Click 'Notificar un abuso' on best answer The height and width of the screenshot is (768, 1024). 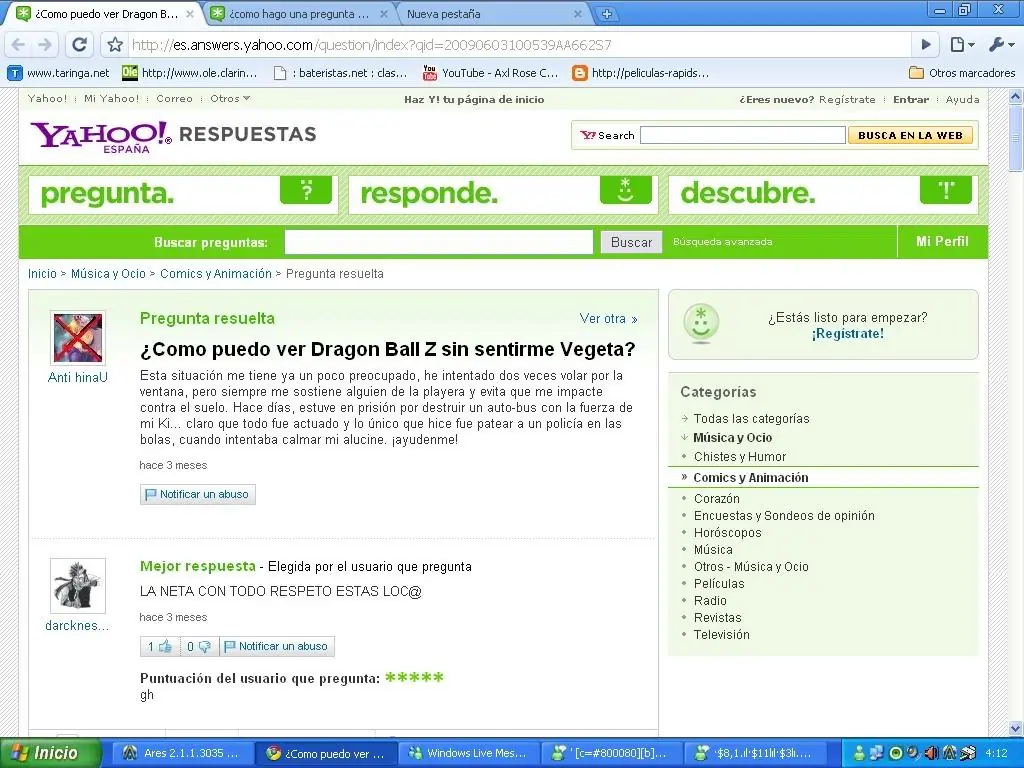pyautogui.click(x=277, y=647)
